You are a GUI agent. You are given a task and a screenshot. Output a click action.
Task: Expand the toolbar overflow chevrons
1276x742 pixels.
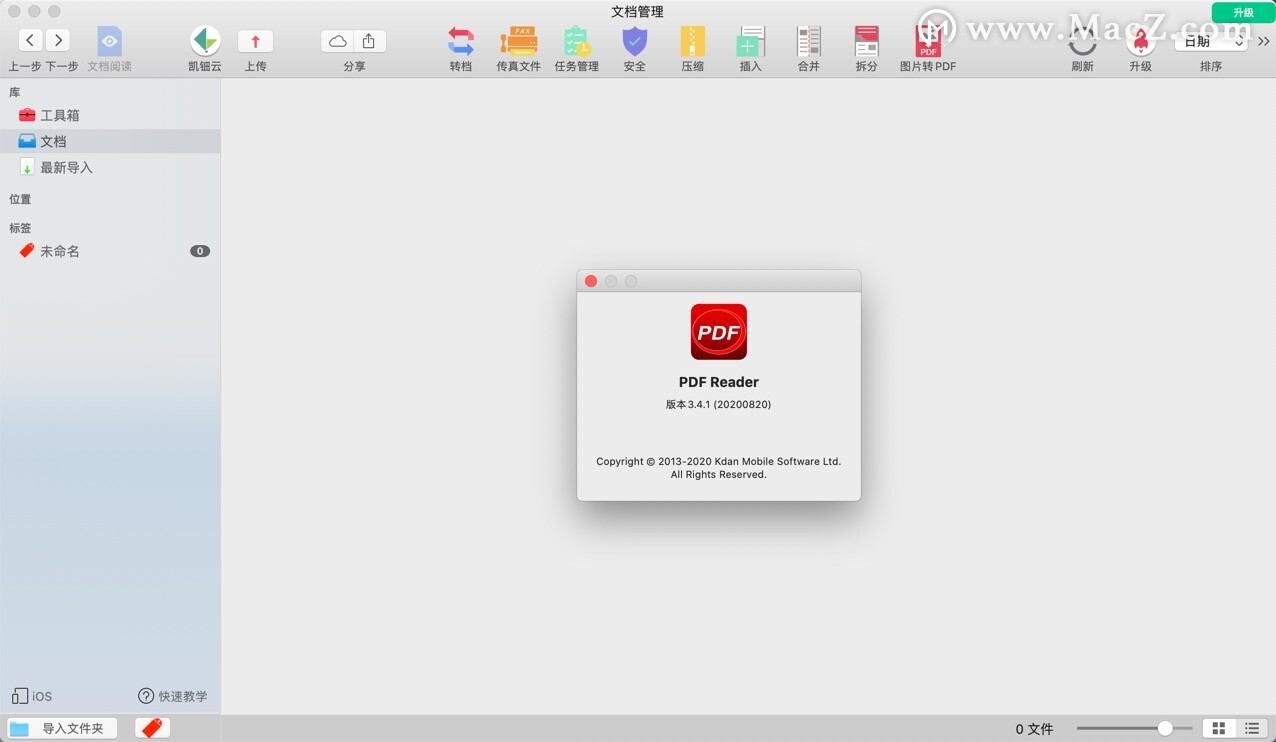[1264, 42]
